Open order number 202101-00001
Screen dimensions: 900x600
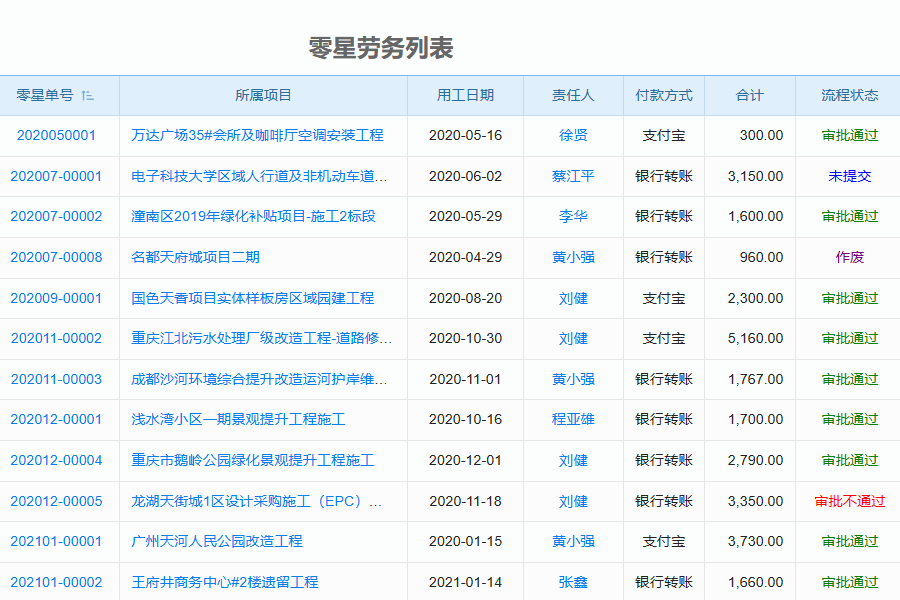56,541
